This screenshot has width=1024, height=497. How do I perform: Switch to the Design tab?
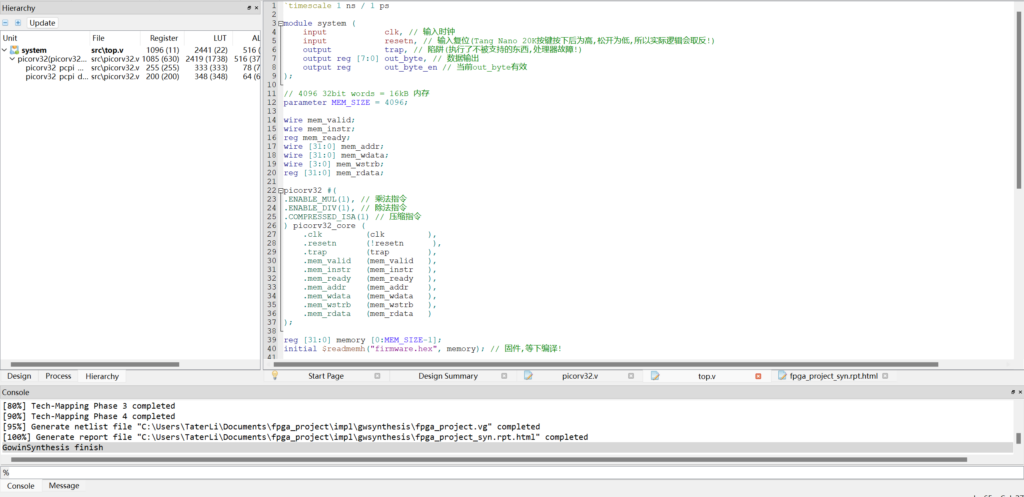(x=19, y=376)
